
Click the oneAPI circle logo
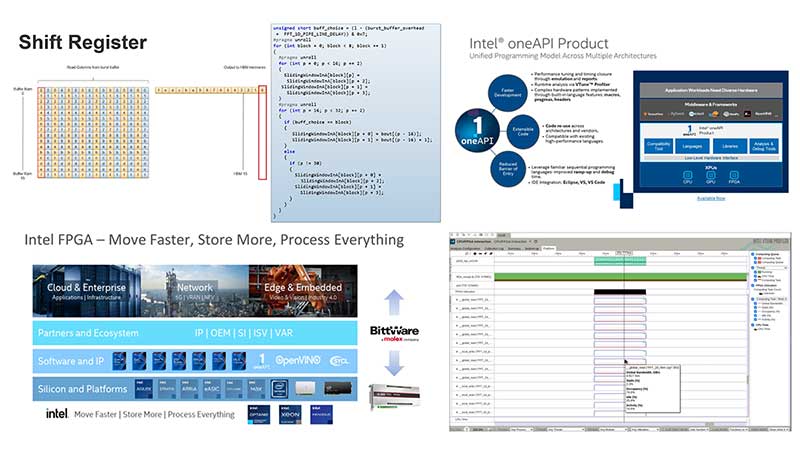coord(477,131)
